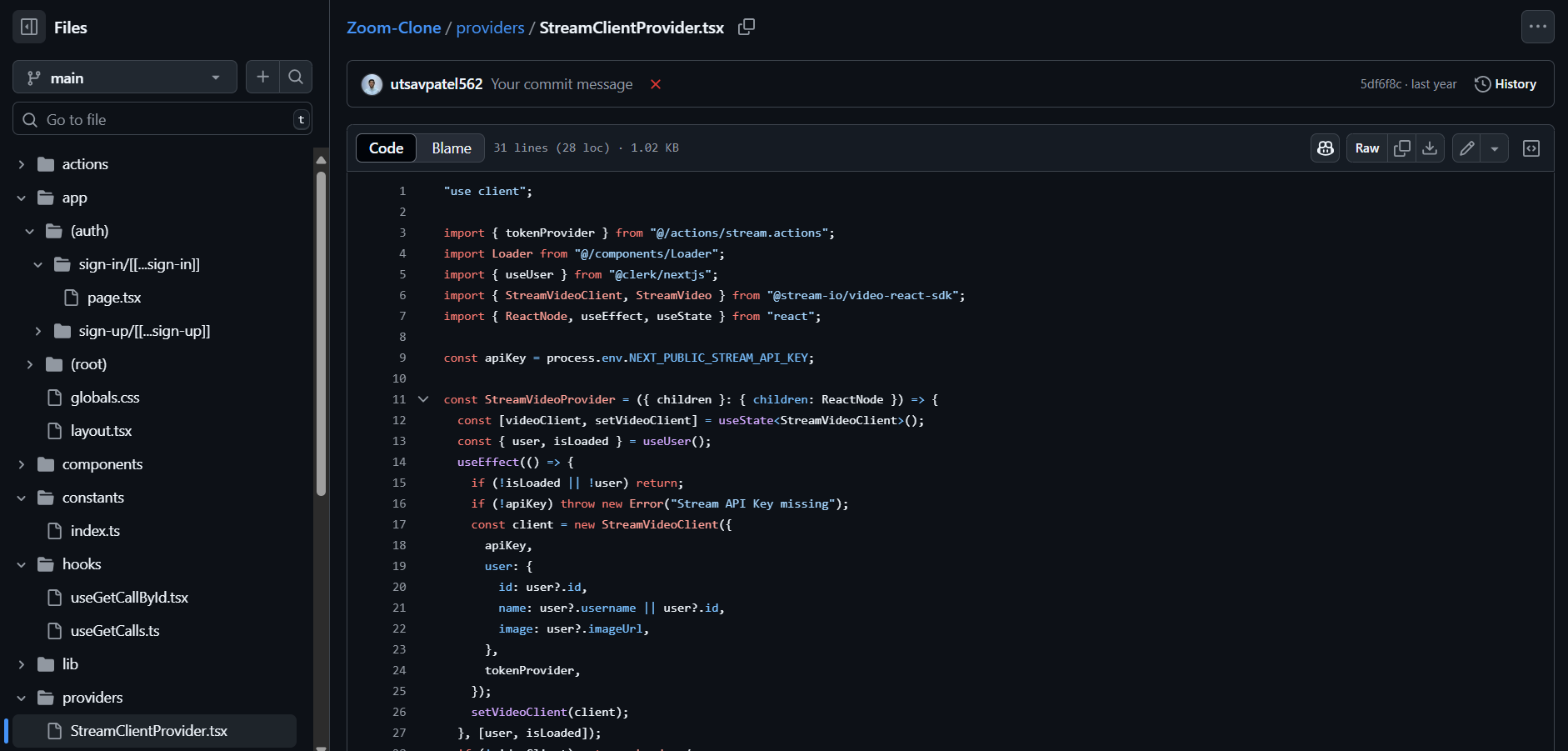This screenshot has width=1568, height=751.
Task: Expand the sign-up/[[...sign-up]] folder chevron
Action: coord(38,331)
